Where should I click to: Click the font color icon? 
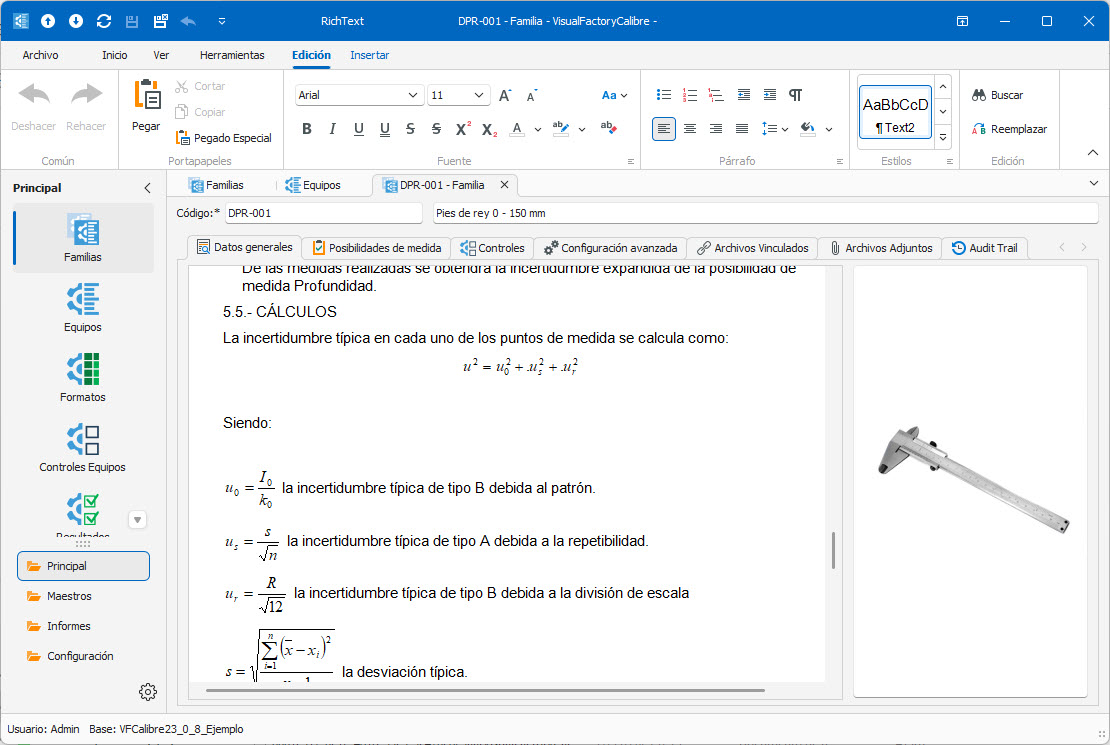coord(517,129)
